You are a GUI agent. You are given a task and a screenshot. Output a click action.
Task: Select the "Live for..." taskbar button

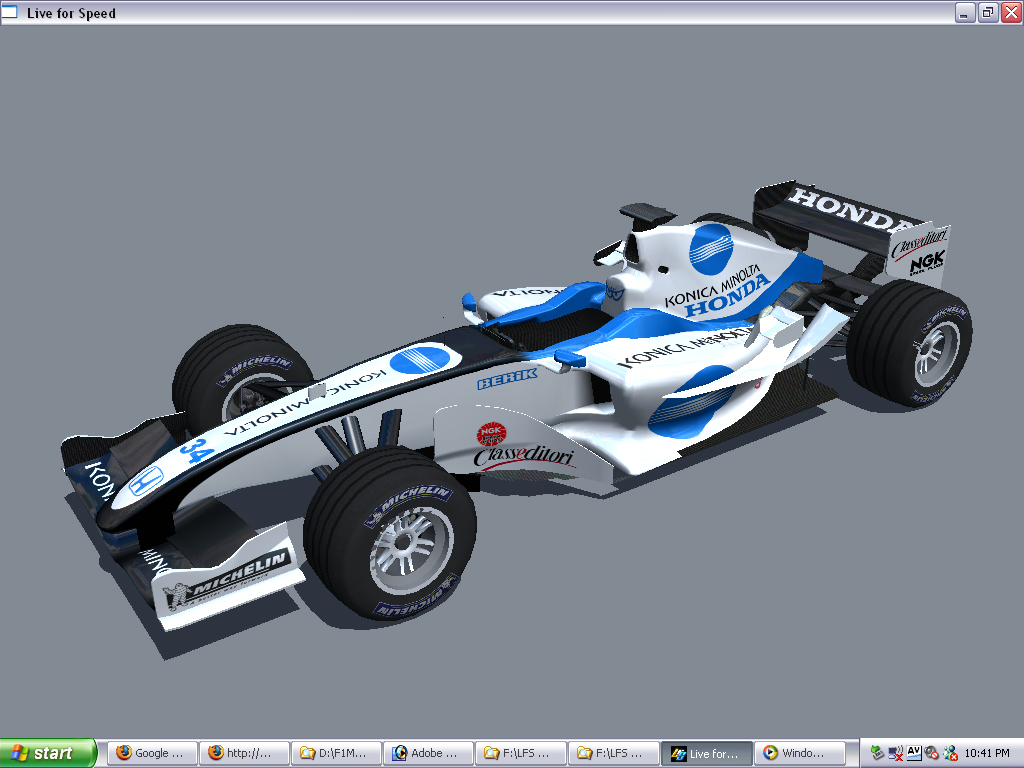(x=707, y=753)
